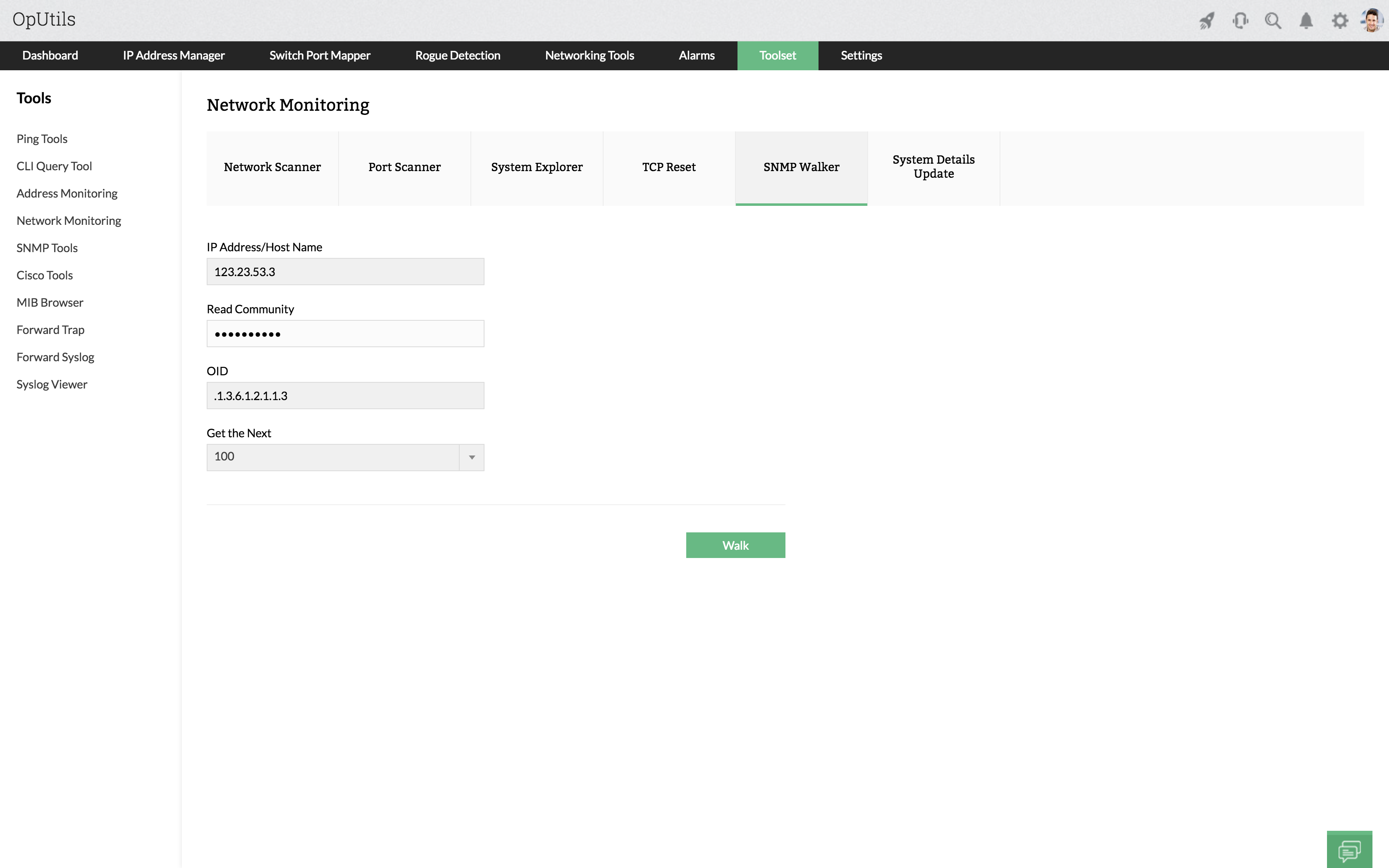Open the TCP Reset tab
The width and height of the screenshot is (1389, 868).
(x=669, y=167)
